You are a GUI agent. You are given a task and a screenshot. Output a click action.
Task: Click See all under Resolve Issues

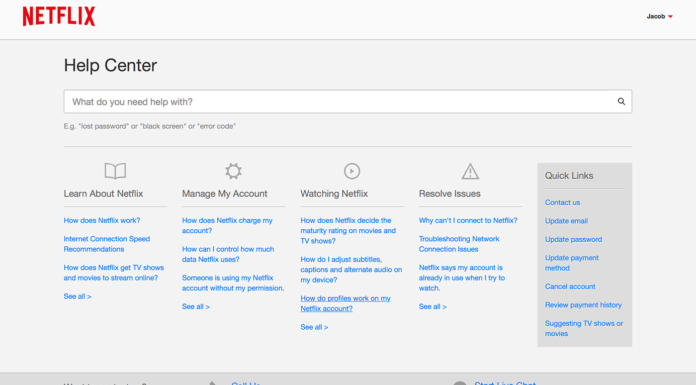coord(433,306)
